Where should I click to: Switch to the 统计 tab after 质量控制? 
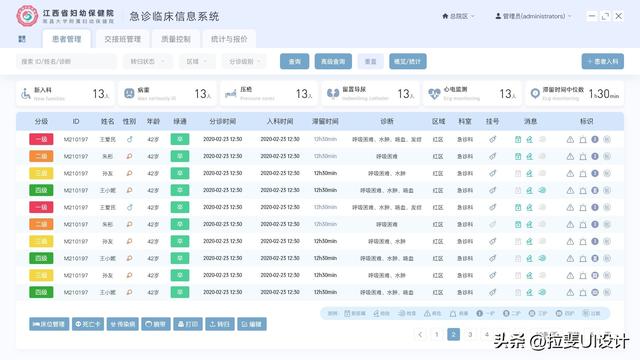click(229, 39)
